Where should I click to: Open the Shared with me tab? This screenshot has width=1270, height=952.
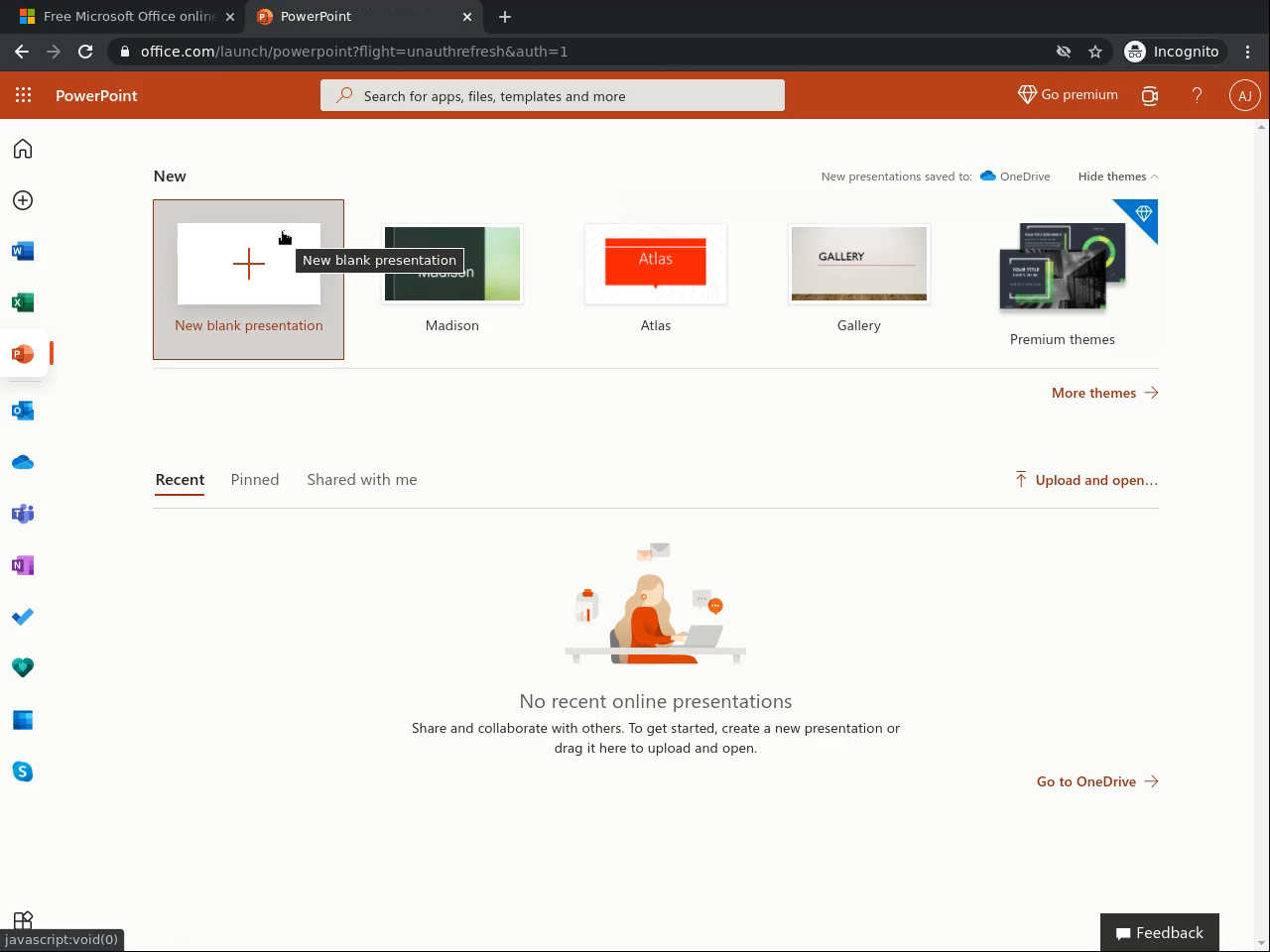coord(362,480)
